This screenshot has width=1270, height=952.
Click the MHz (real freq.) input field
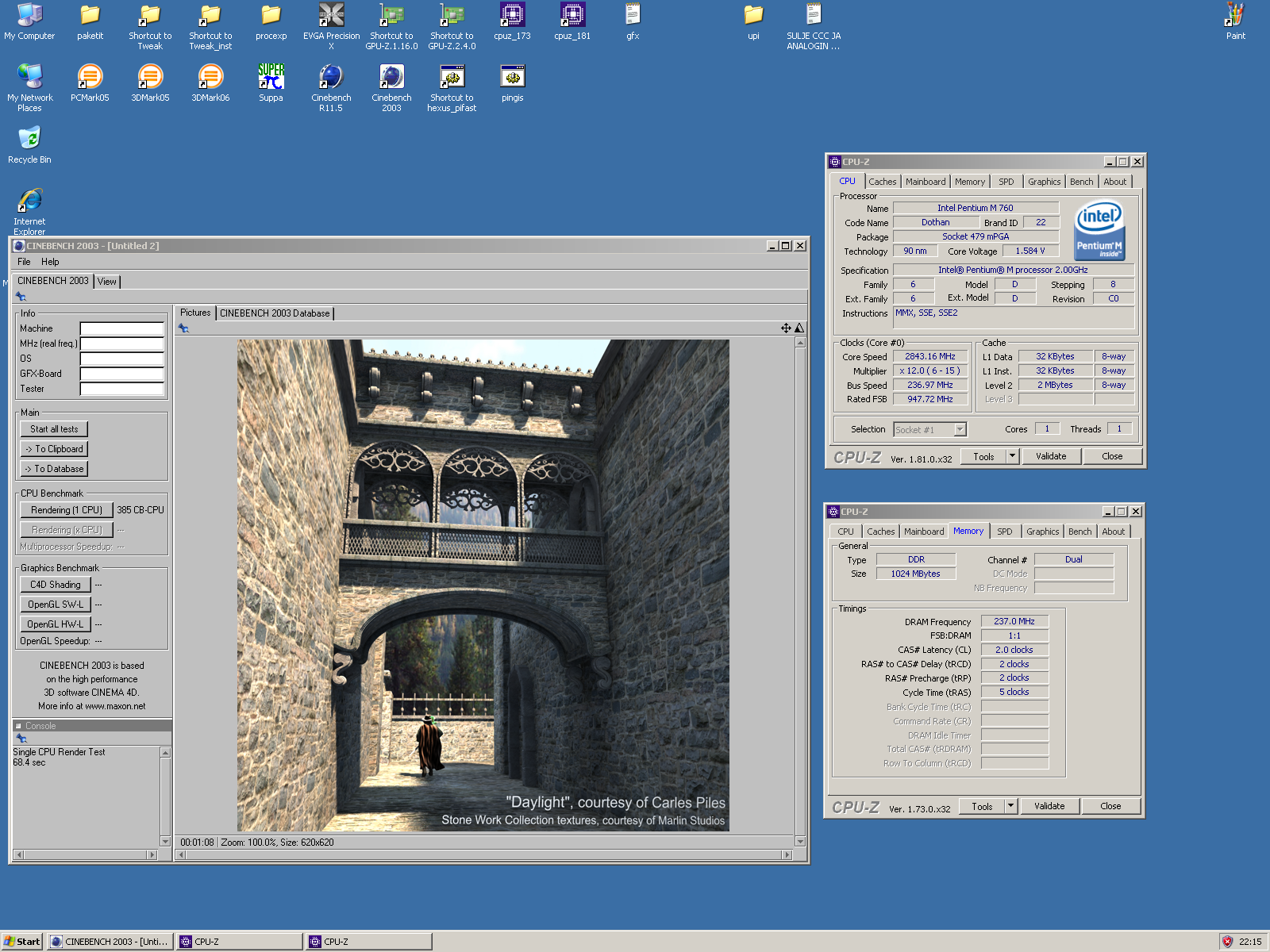(x=121, y=344)
